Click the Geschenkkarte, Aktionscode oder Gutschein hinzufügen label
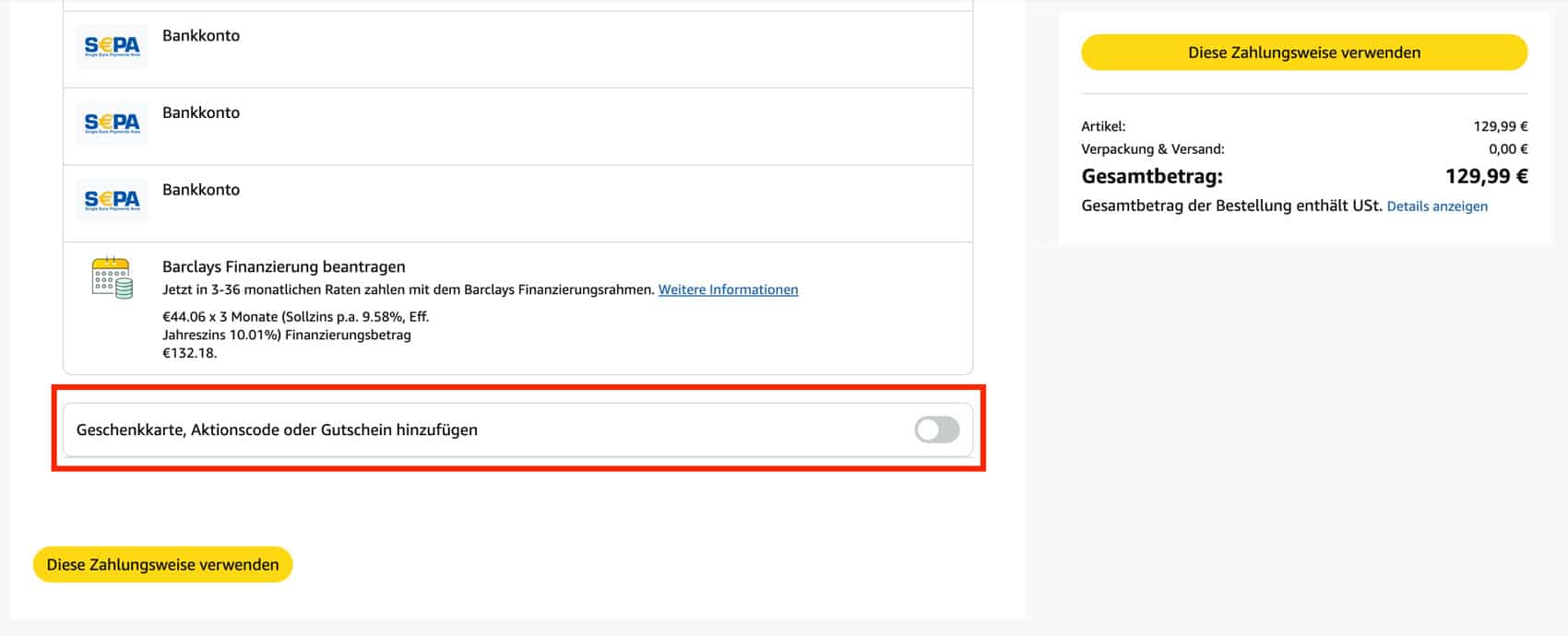The image size is (1568, 636). coord(277,430)
